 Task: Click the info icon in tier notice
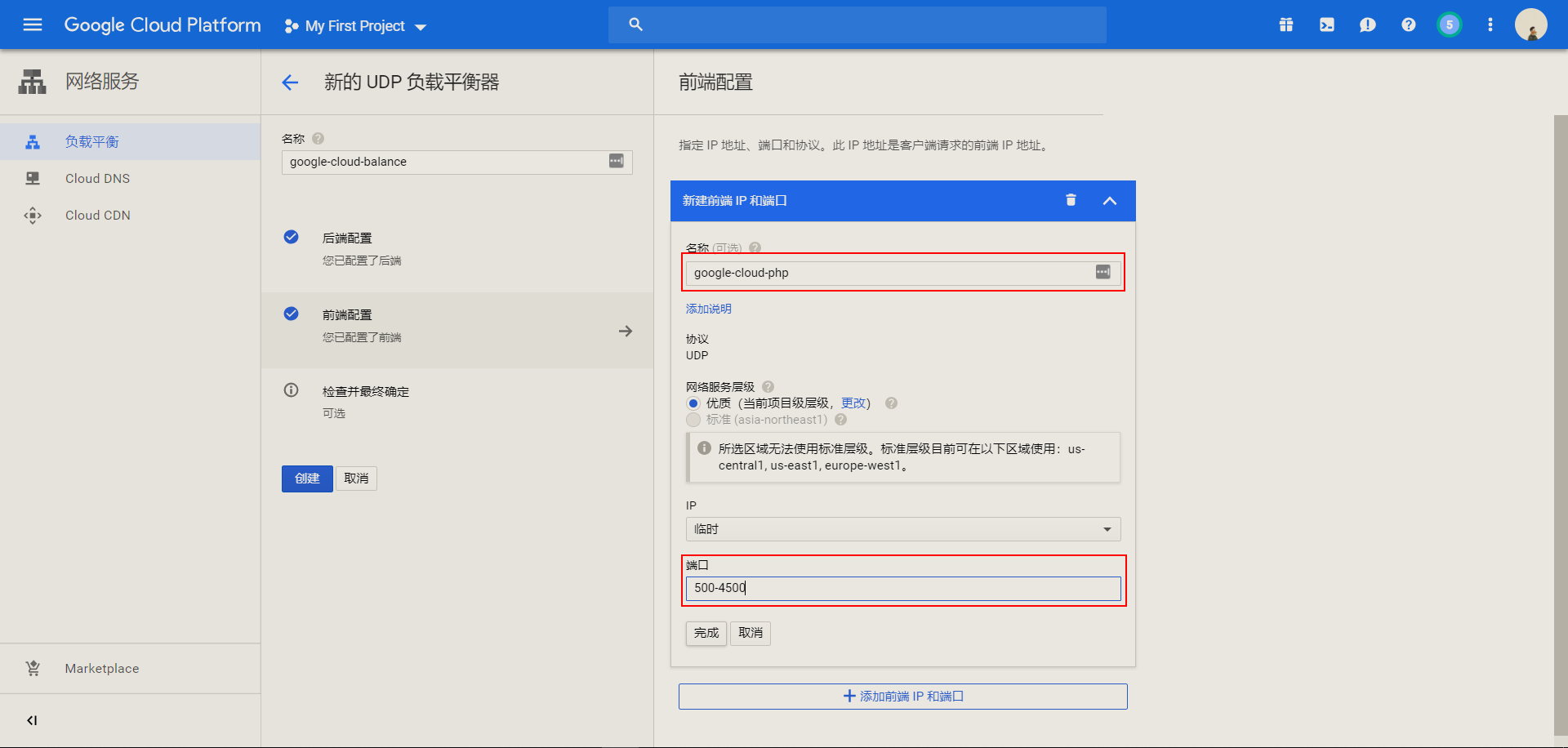pyautogui.click(x=704, y=448)
